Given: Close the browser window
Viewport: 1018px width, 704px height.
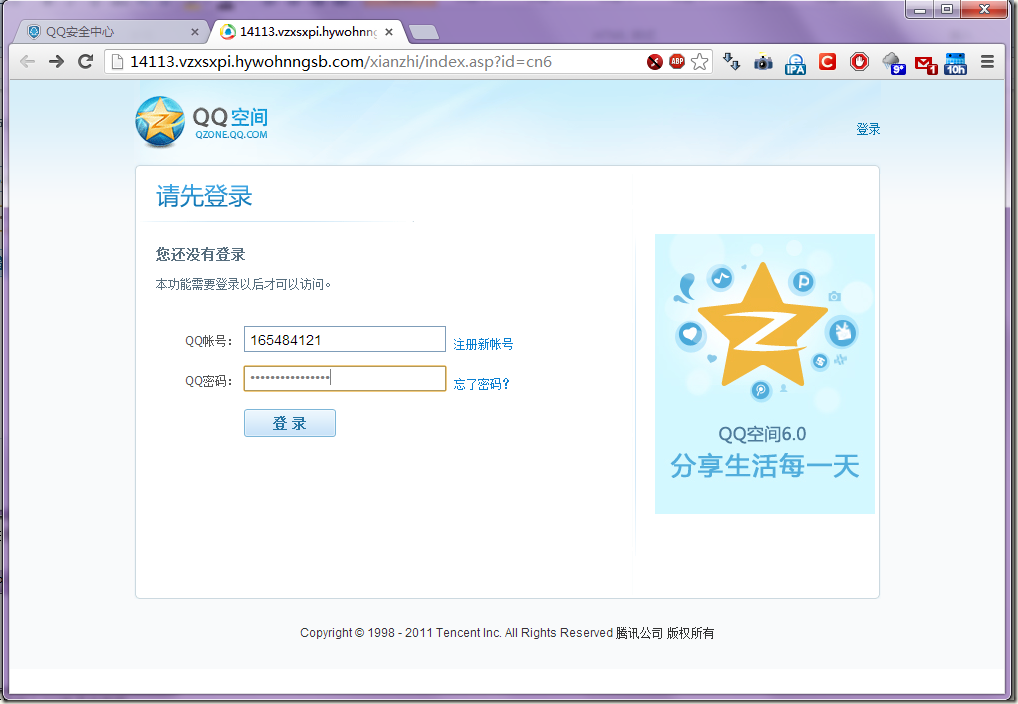Looking at the screenshot, I should tap(984, 9).
